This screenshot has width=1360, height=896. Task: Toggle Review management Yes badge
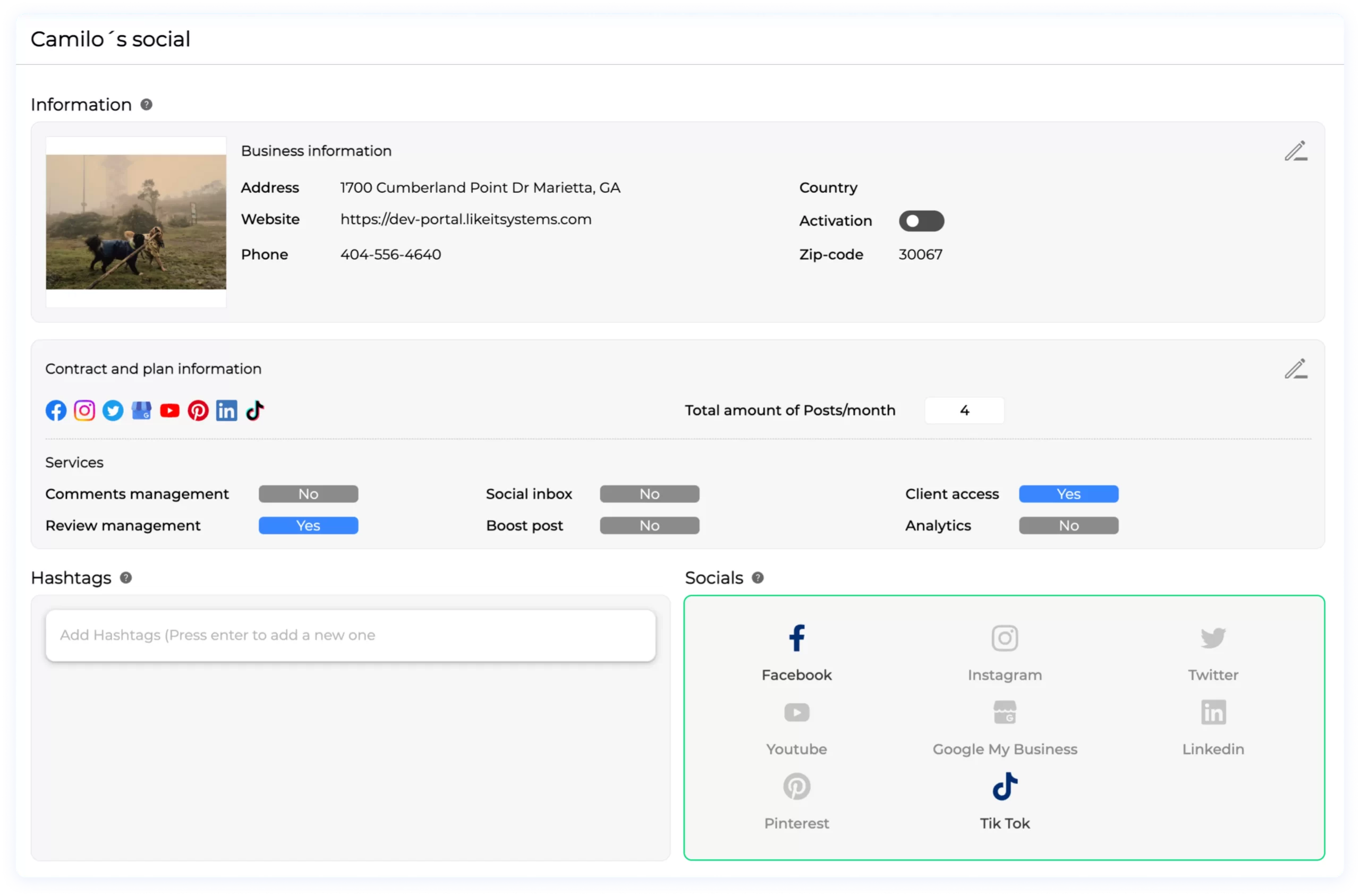(x=308, y=526)
